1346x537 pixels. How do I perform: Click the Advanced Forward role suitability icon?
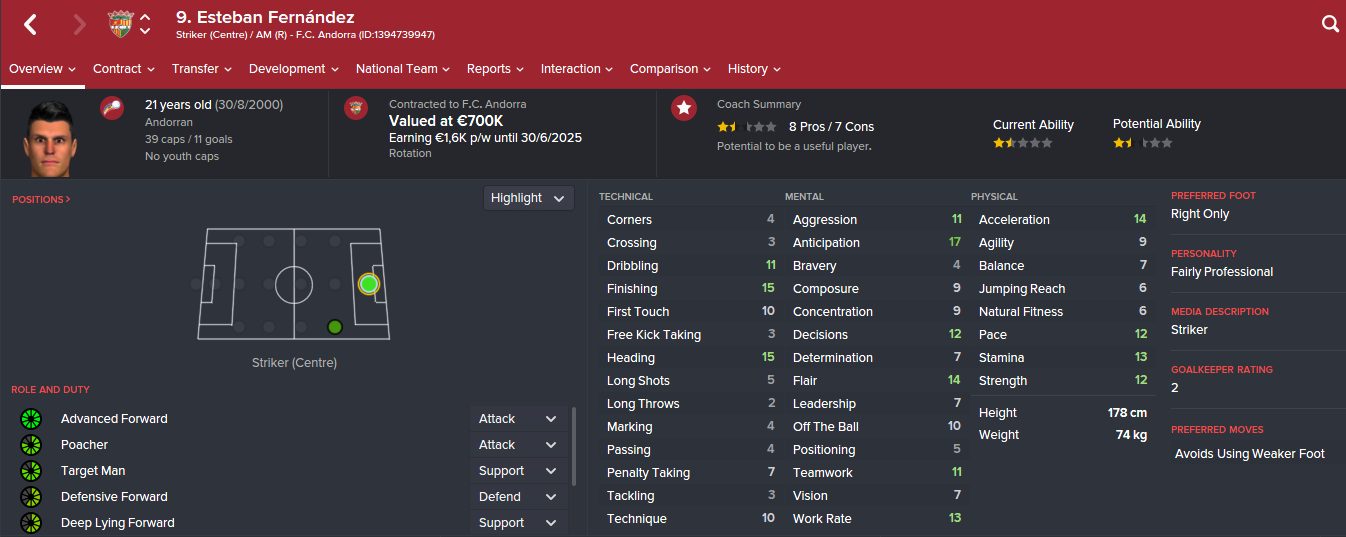click(x=31, y=419)
